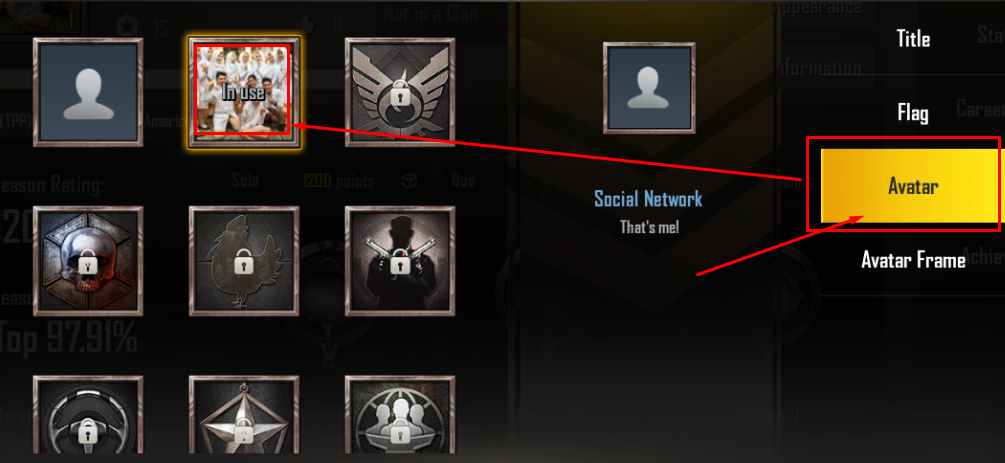Screen dimensions: 1005x463
Task: Switch to the Flag tab
Action: (913, 114)
